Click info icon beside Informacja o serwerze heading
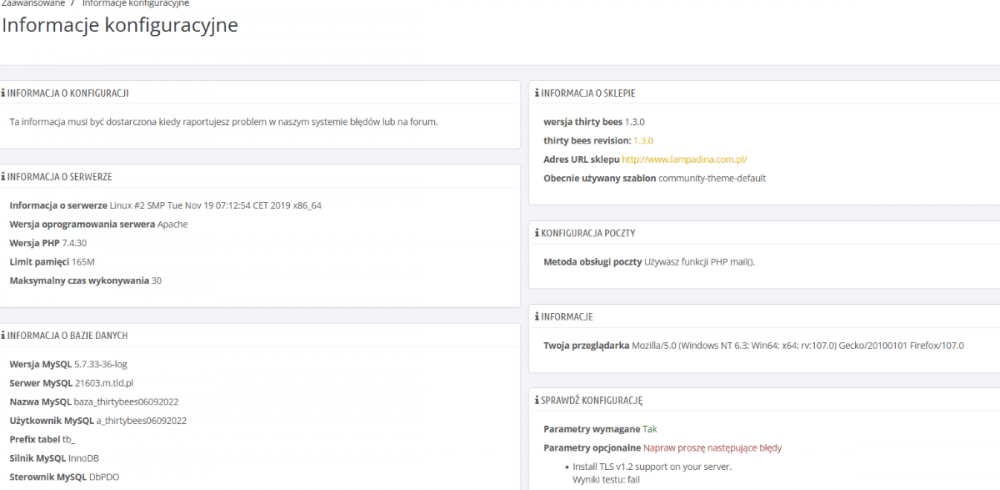Screen dimensions: 1000x490 [3, 177]
